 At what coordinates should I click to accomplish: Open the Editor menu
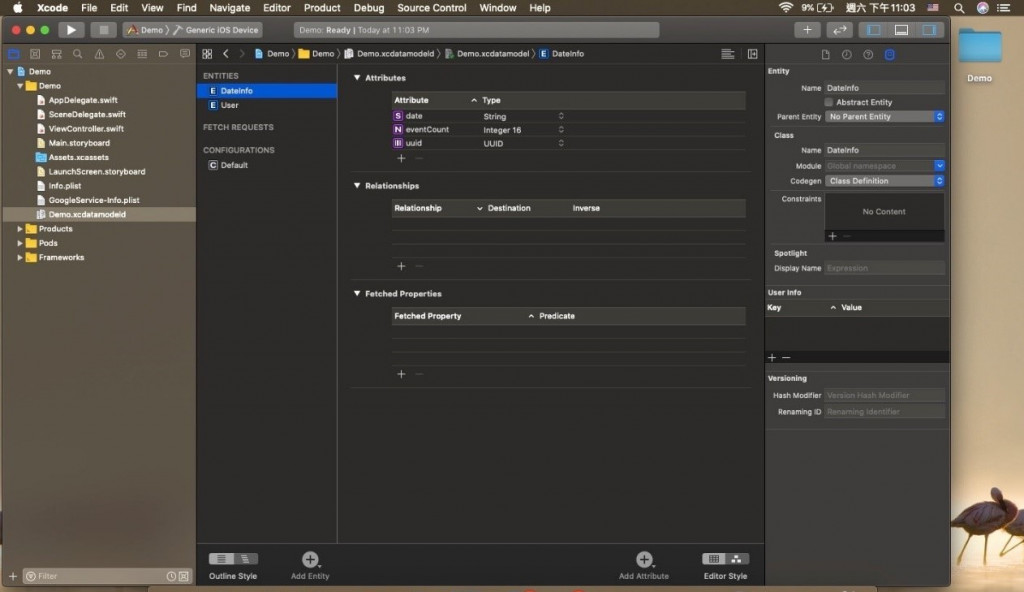pos(276,8)
